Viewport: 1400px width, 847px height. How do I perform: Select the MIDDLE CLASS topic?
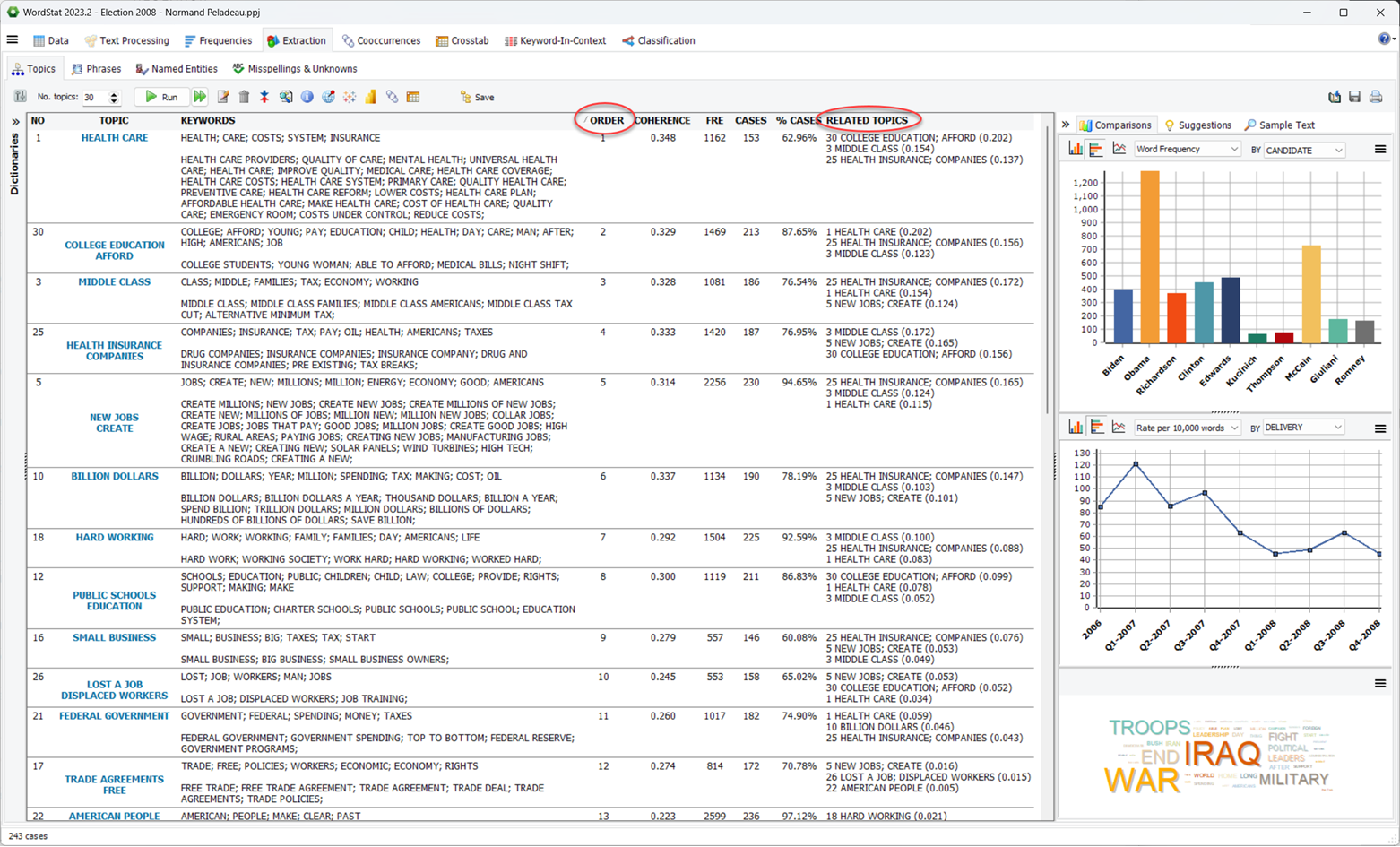pyautogui.click(x=115, y=282)
